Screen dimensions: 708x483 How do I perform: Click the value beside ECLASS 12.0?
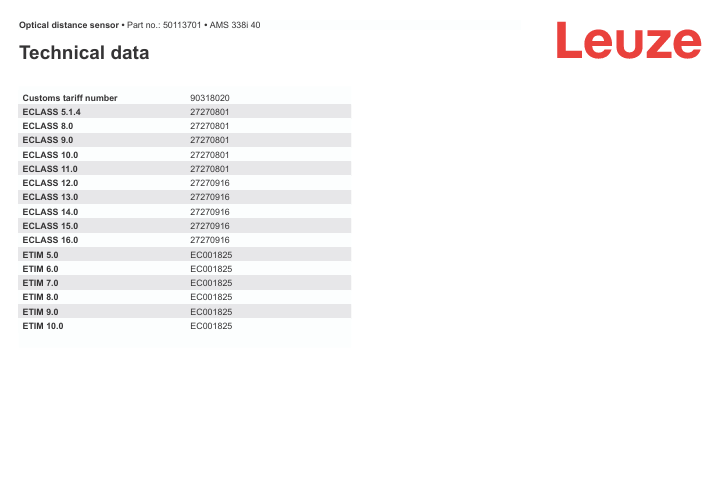coord(210,183)
